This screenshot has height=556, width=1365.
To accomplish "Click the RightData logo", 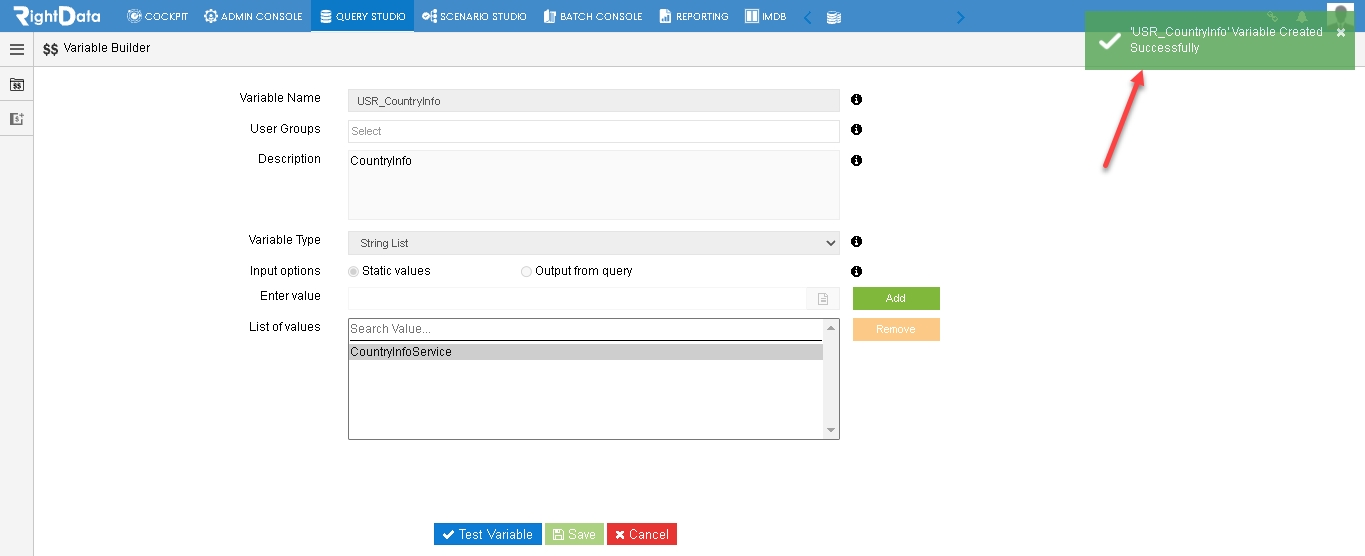I will coord(57,16).
